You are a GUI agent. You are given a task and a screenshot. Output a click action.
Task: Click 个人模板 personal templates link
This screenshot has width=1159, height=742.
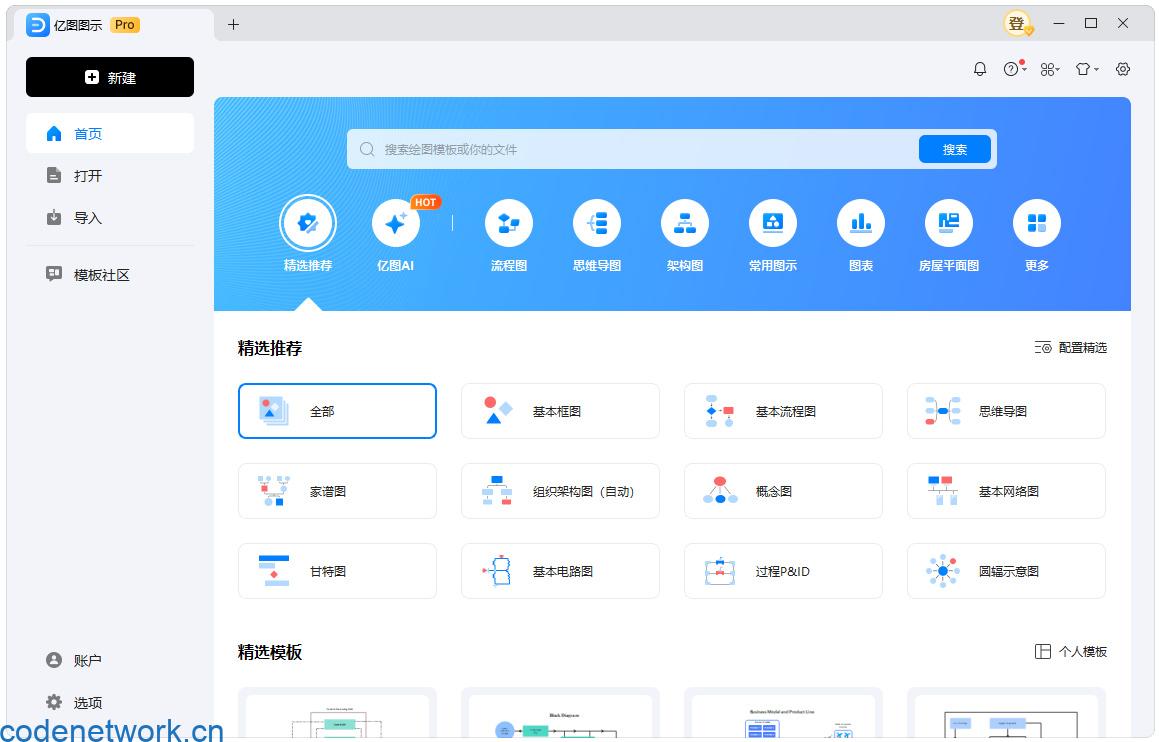pyautogui.click(x=1070, y=651)
